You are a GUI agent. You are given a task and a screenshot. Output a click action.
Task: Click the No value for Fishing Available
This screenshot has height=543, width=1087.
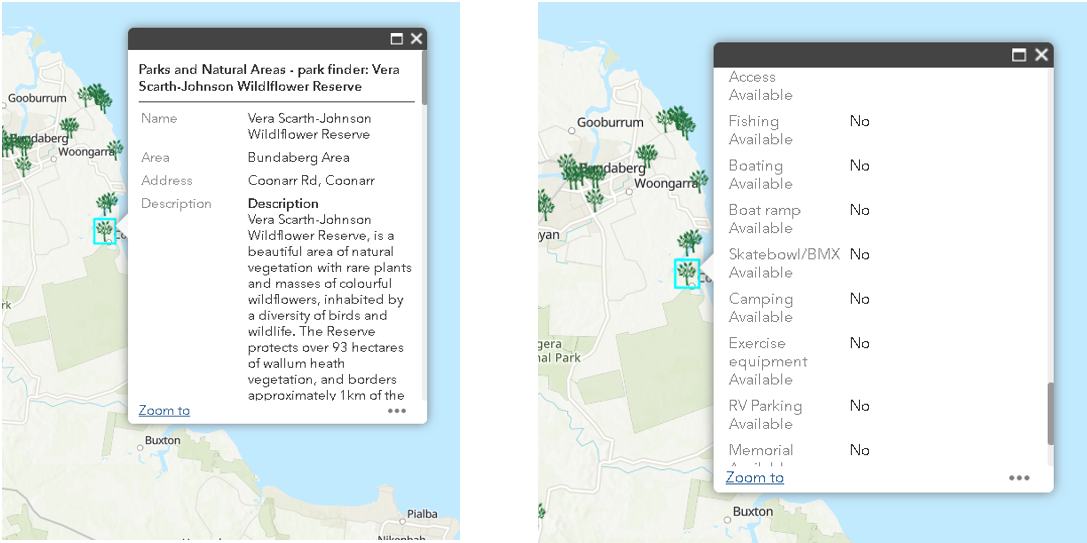click(x=860, y=121)
